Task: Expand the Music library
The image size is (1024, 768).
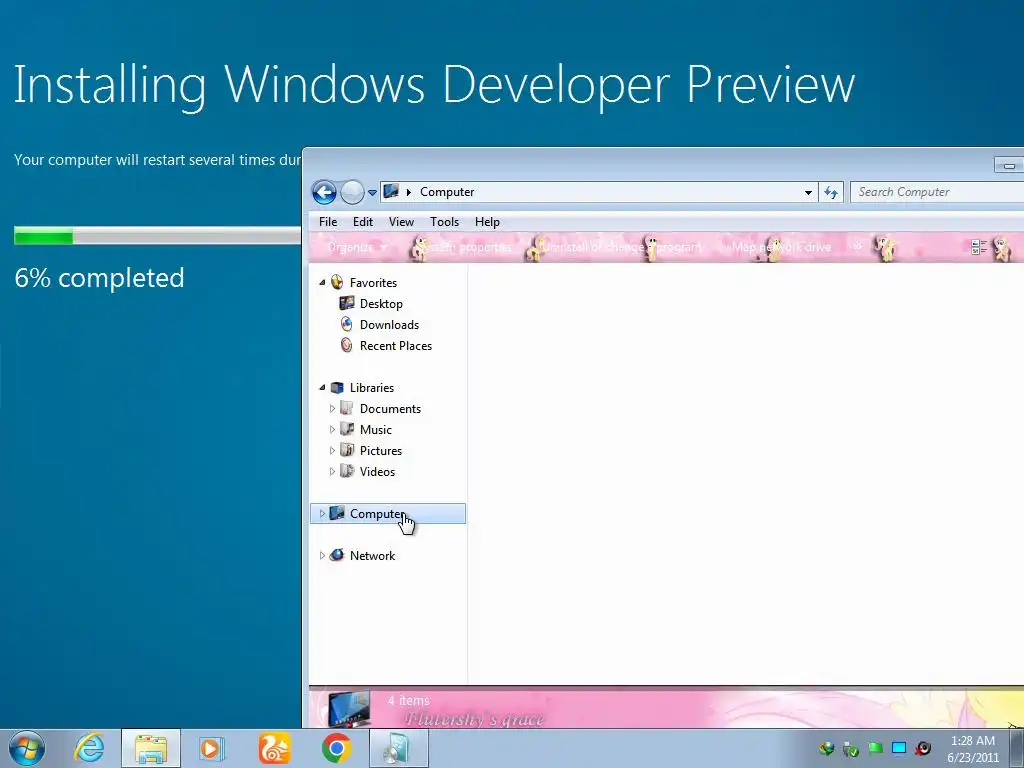Action: click(x=332, y=430)
